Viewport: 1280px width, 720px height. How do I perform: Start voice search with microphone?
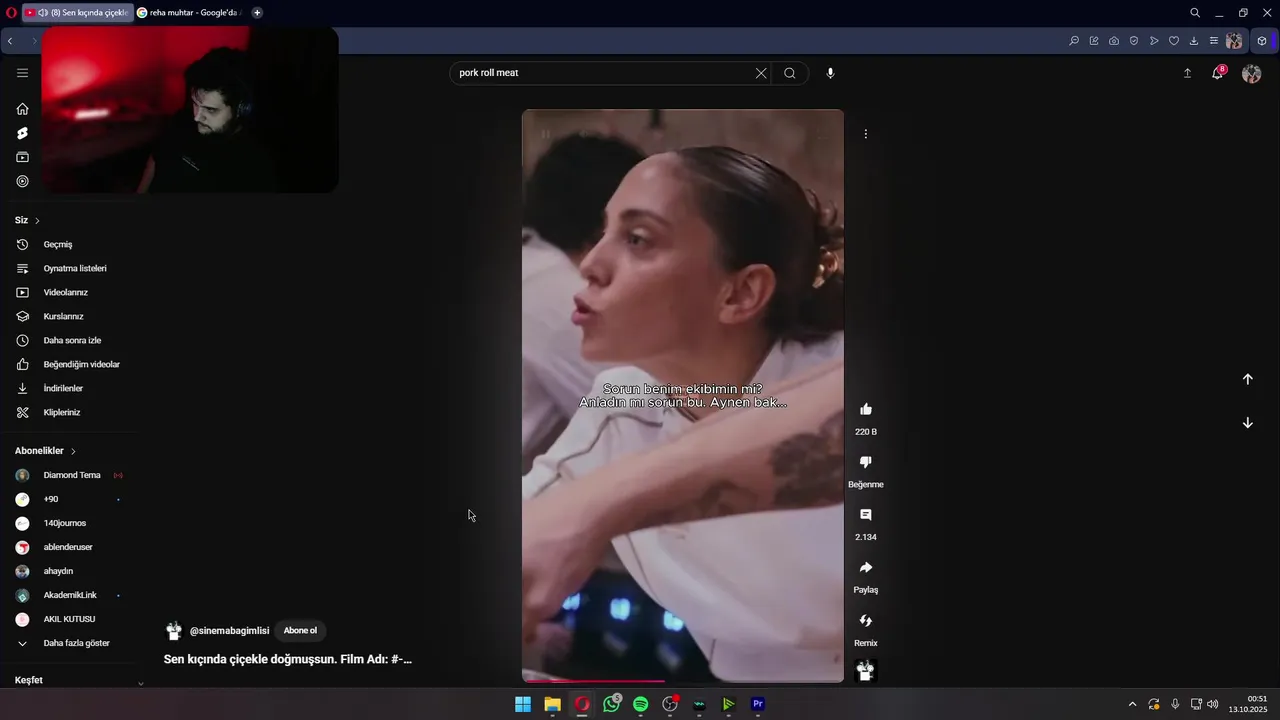point(830,73)
